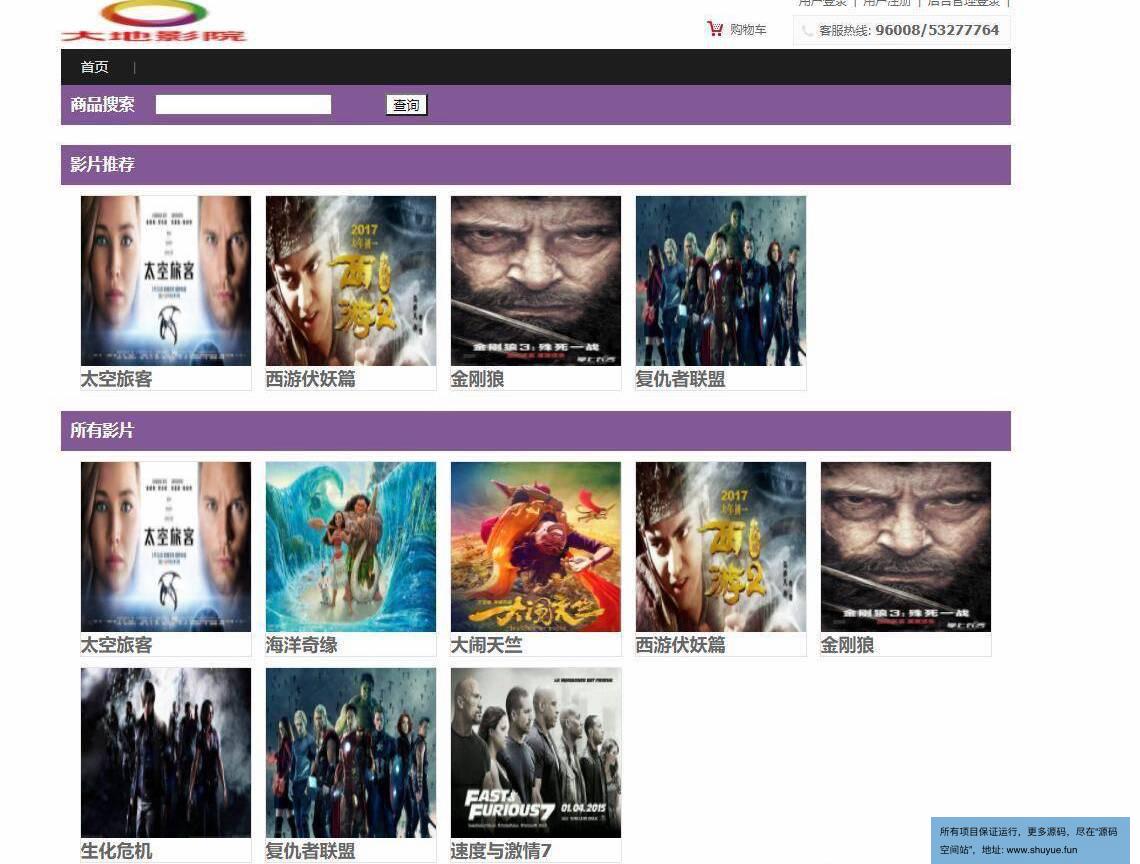Image resolution: width=1140 pixels, height=864 pixels.
Task: Open 大闹天竺 movie poster
Action: pyautogui.click(x=536, y=547)
